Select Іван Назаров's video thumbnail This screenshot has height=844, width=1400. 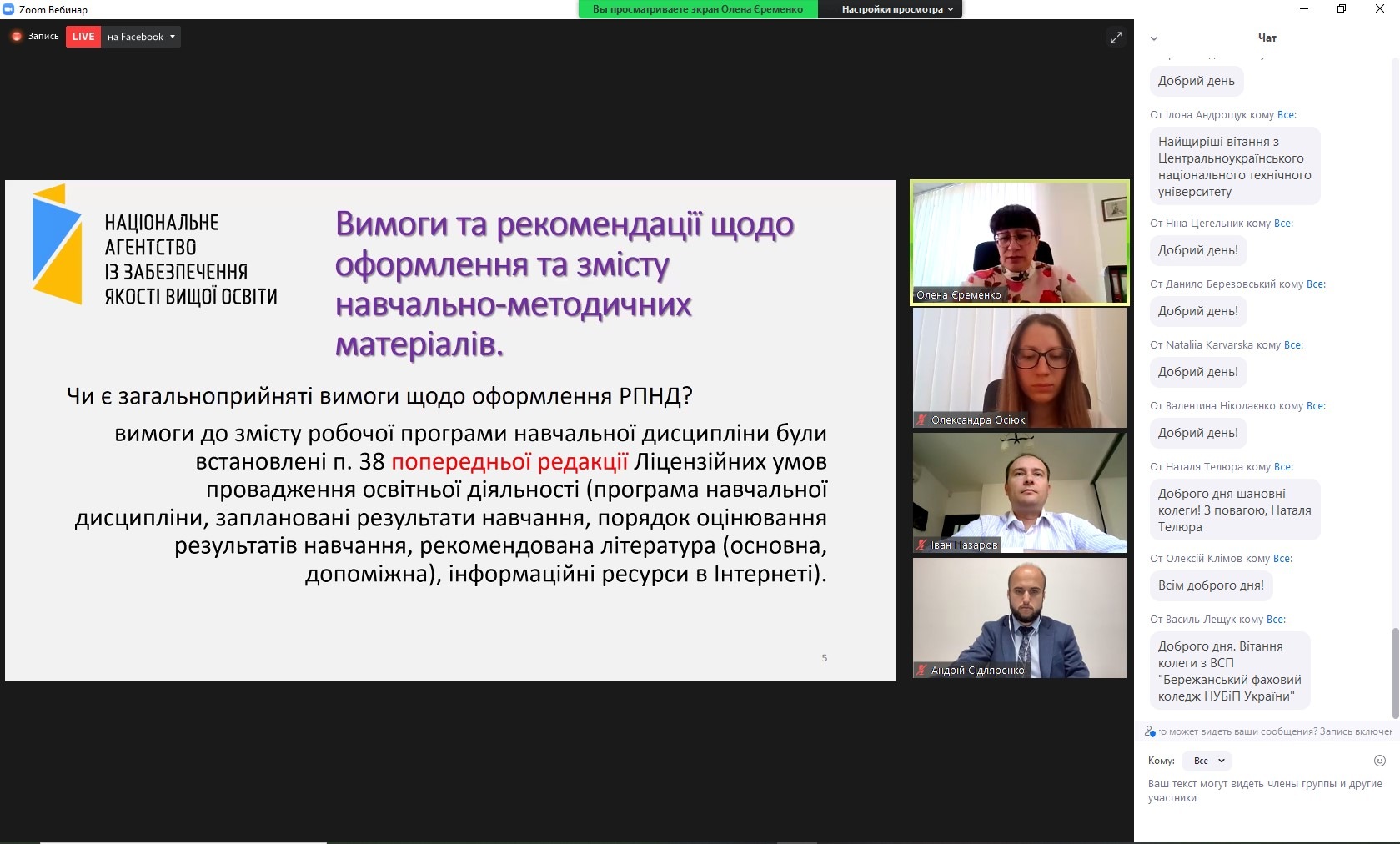(1019, 493)
